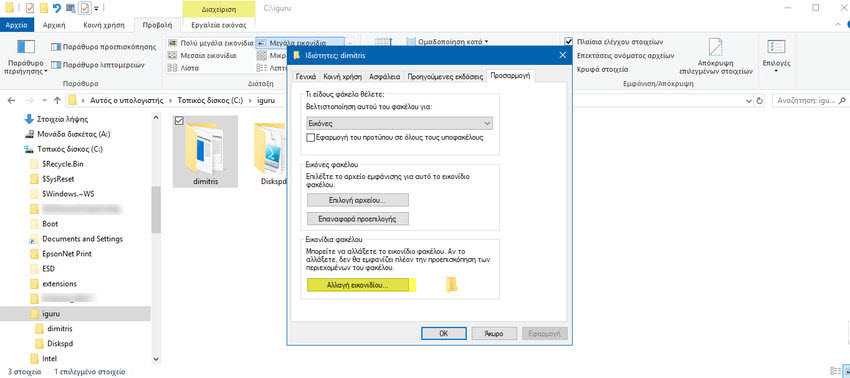Select $Recycle.Bin folder in tree

(x=57, y=164)
